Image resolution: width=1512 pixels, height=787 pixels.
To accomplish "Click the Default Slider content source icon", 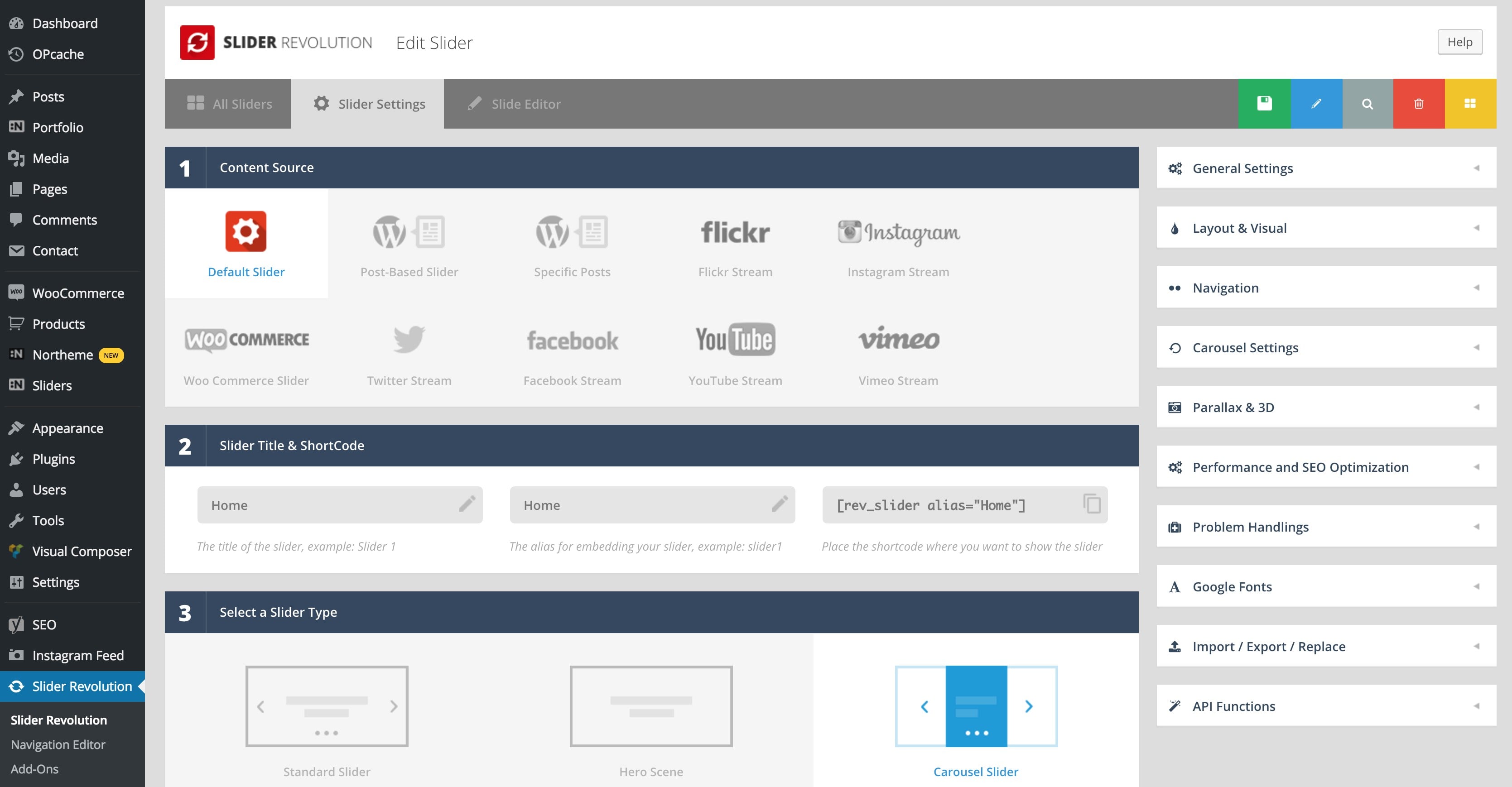I will (245, 231).
